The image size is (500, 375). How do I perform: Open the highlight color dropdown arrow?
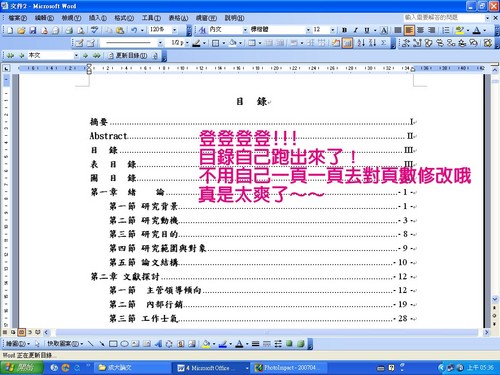pyautogui.click(x=468, y=30)
